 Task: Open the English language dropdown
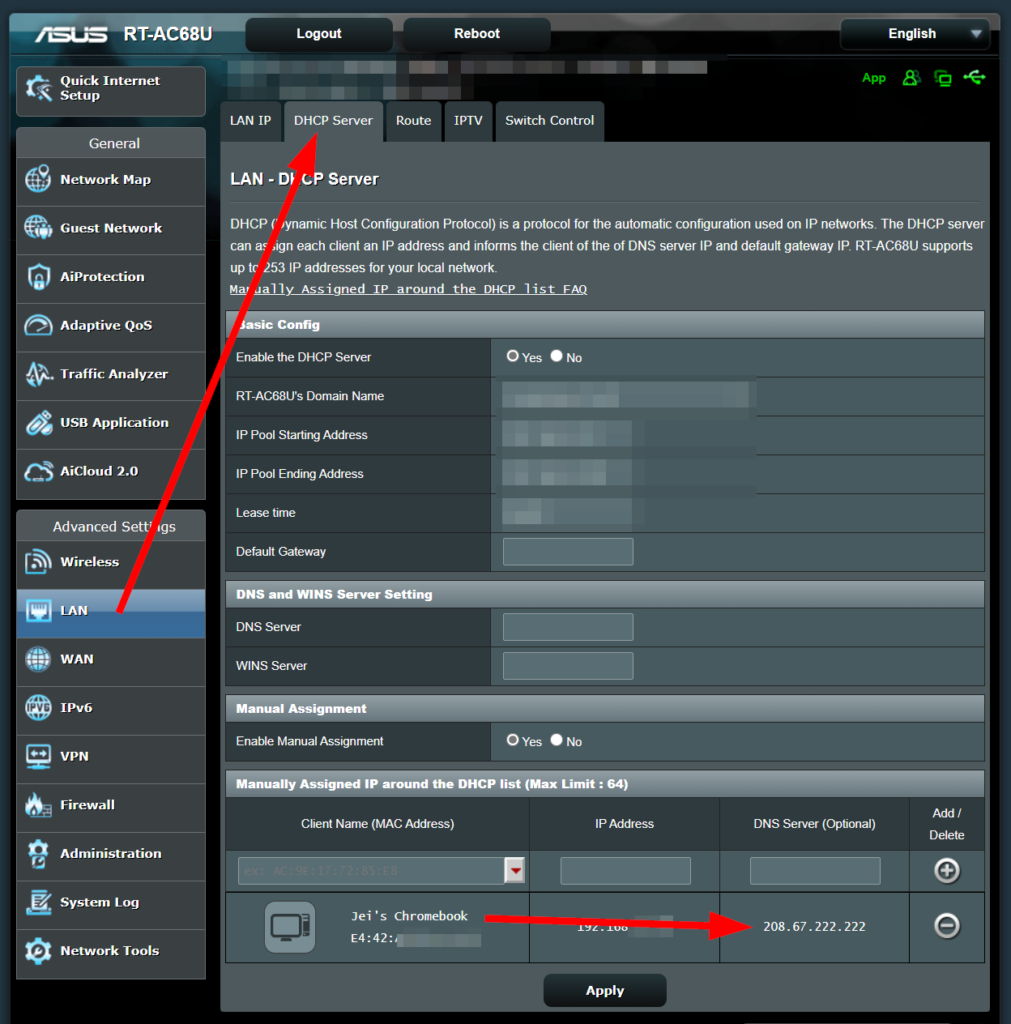pos(915,34)
